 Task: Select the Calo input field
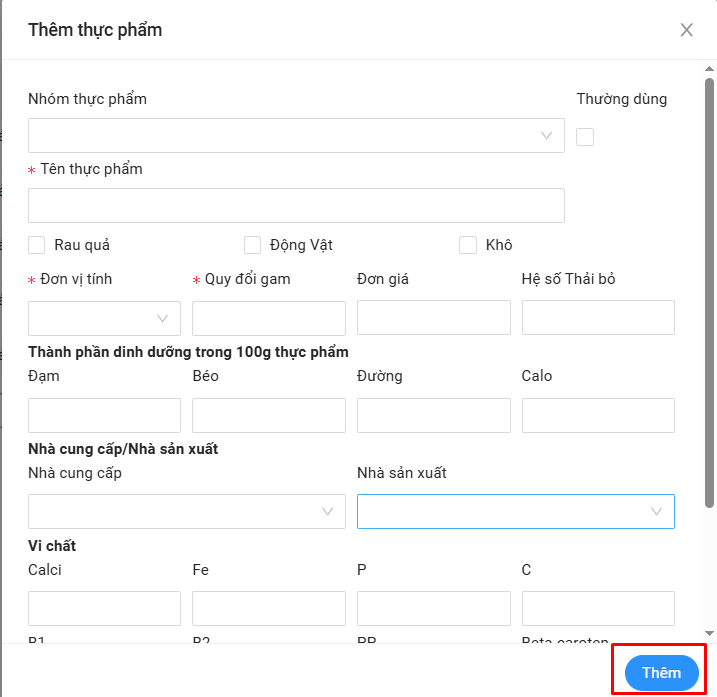tap(598, 415)
